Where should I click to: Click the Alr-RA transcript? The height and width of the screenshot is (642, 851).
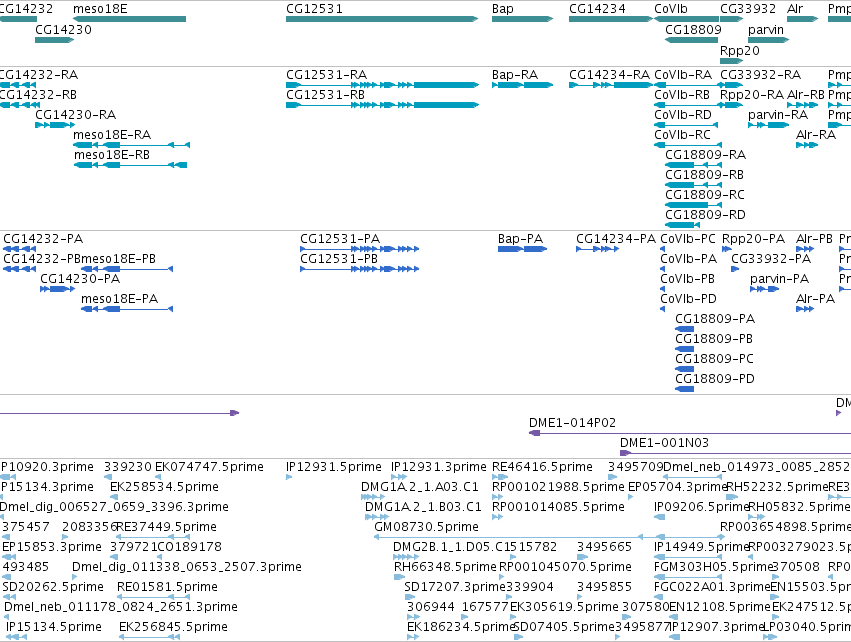pos(806,145)
